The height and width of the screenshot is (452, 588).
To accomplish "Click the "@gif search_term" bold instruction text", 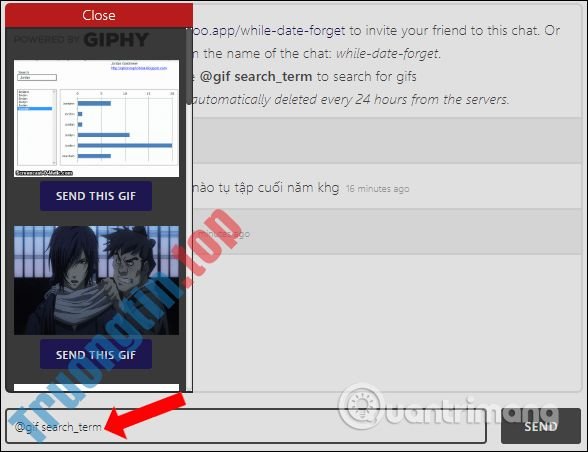I will point(255,77).
